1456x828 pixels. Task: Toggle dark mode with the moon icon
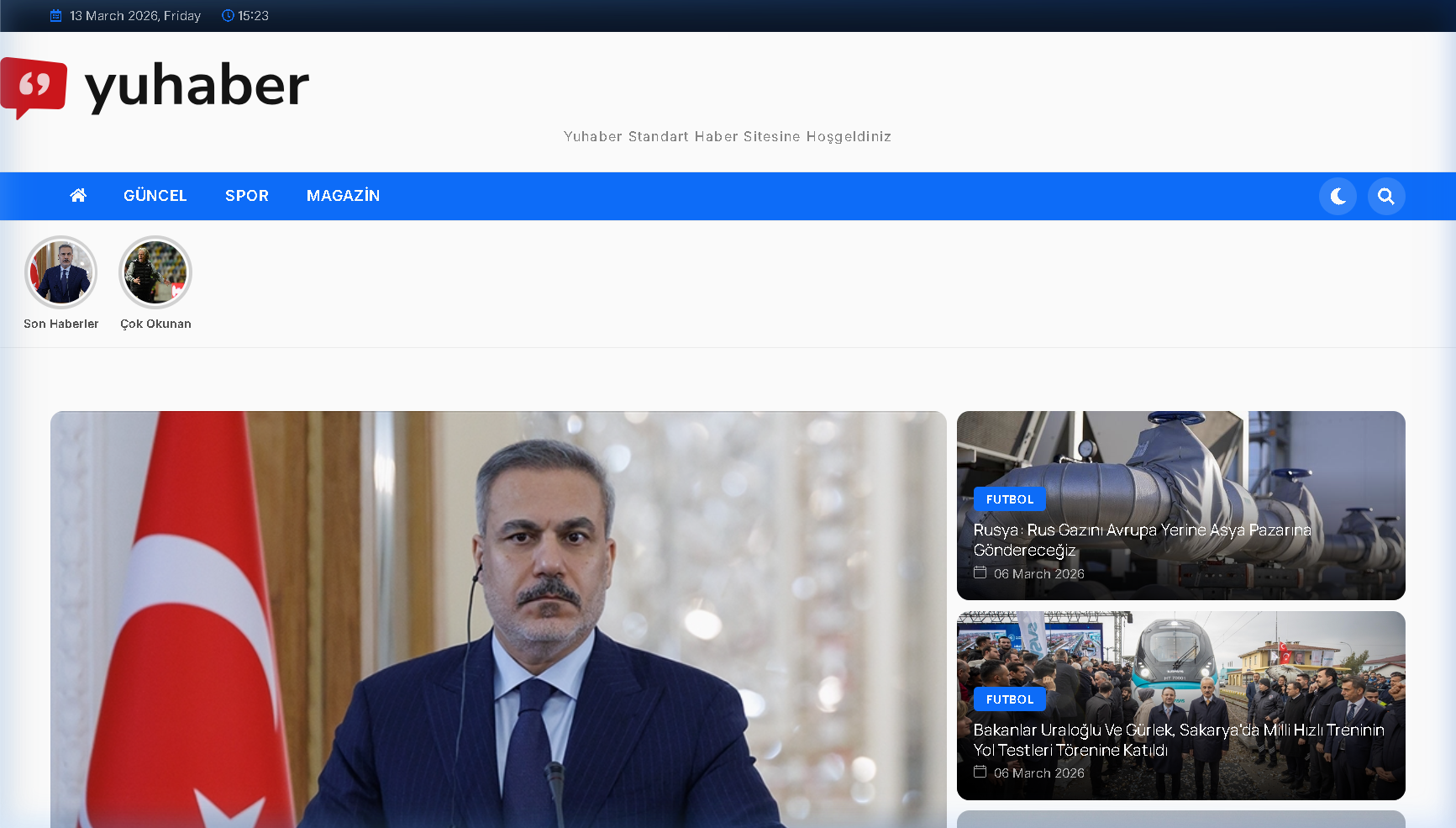pyautogui.click(x=1338, y=196)
